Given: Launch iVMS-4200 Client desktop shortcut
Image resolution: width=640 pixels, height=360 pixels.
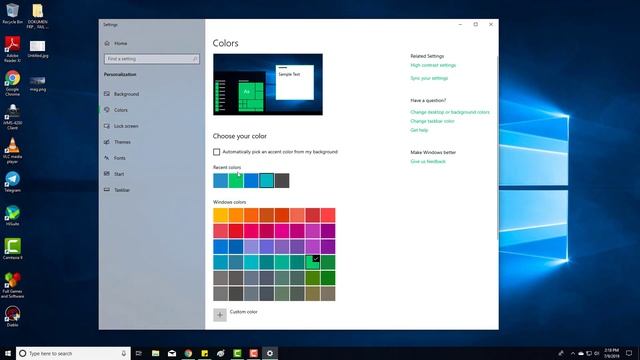Looking at the screenshot, I should click(12, 117).
